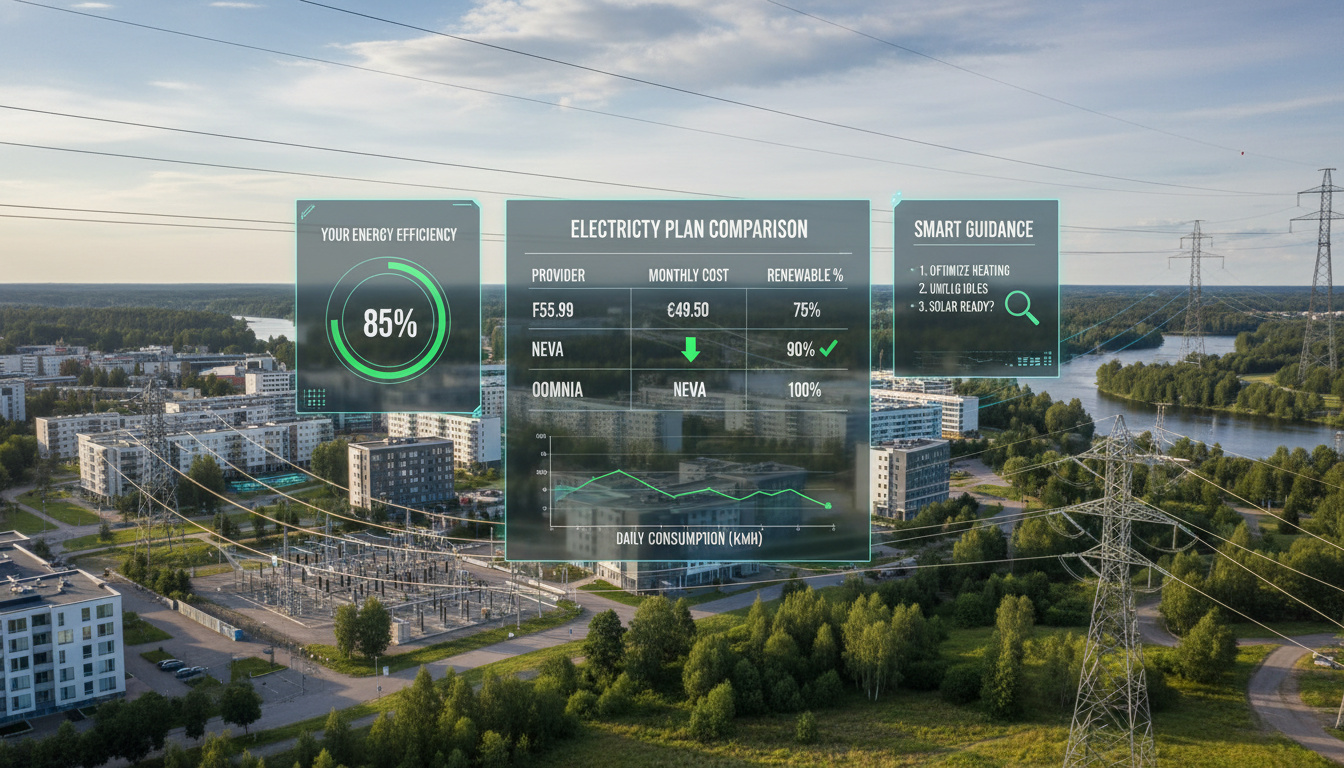Screen dimensions: 1344x768
Task: Sort by the Provider column header
Action: pyautogui.click(x=558, y=275)
